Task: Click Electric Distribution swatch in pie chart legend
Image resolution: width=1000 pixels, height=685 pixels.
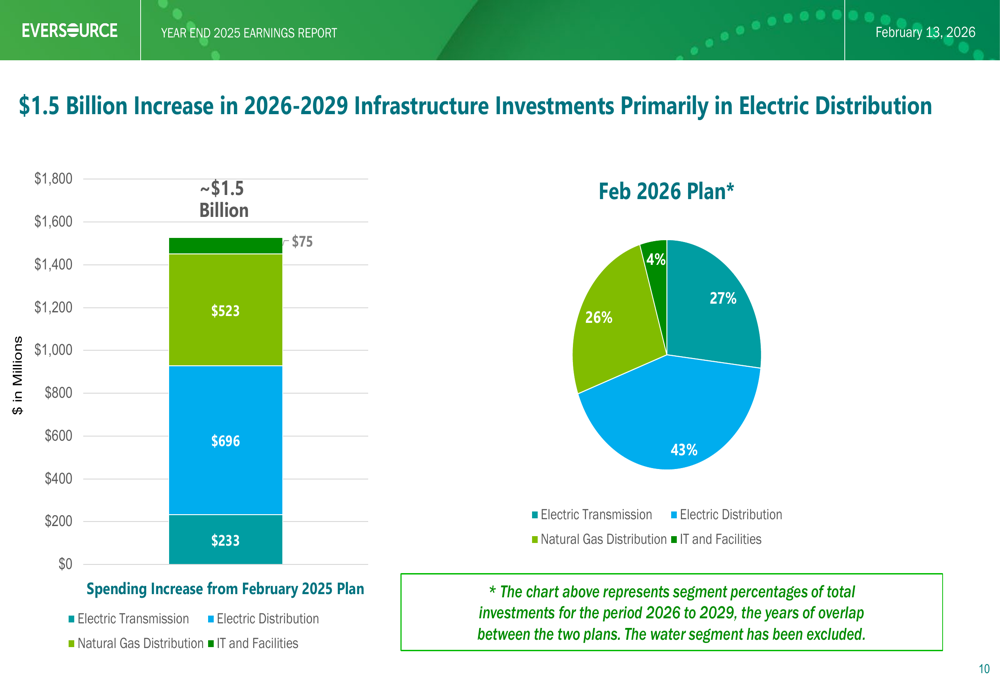Action: [x=674, y=515]
